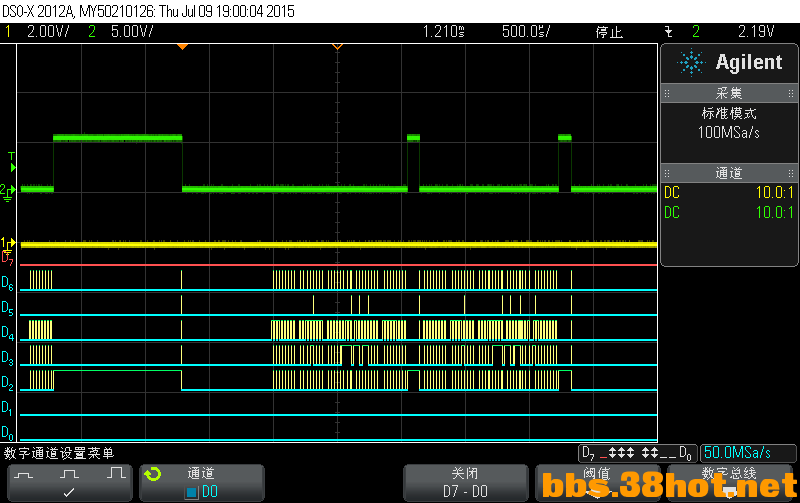Select the D1 digital channel label
The width and height of the screenshot is (800, 503).
[x=7, y=408]
